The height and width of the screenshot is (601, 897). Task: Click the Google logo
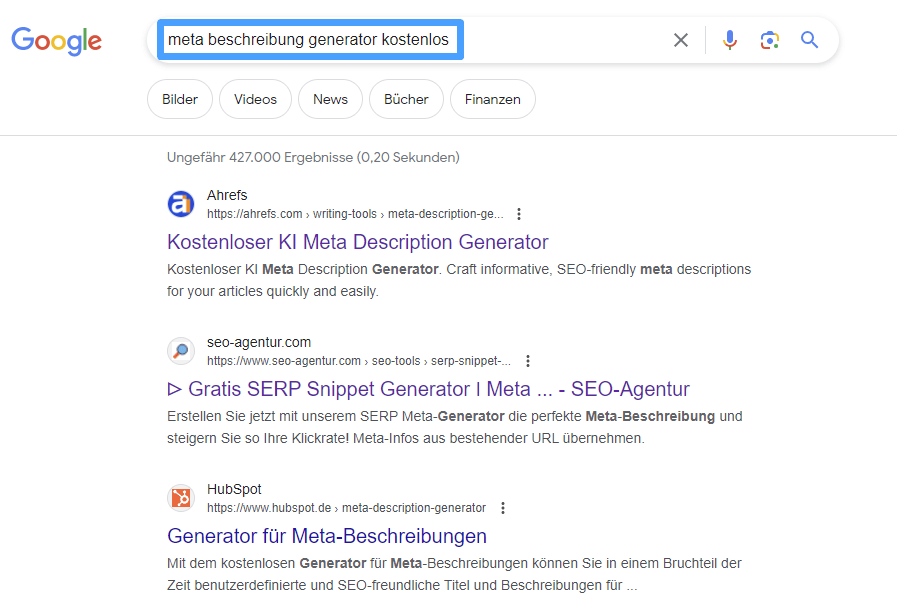pyautogui.click(x=57, y=41)
